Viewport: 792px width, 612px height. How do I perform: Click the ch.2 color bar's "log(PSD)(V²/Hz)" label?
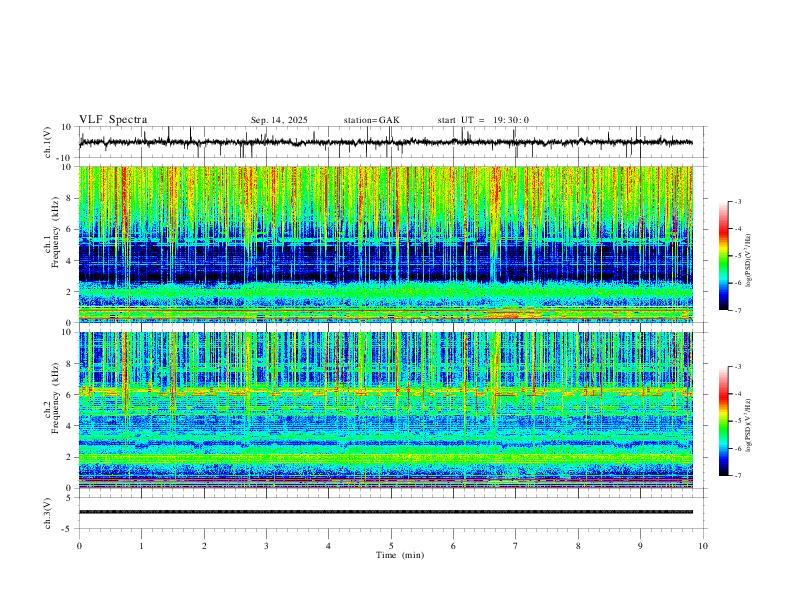coord(749,425)
